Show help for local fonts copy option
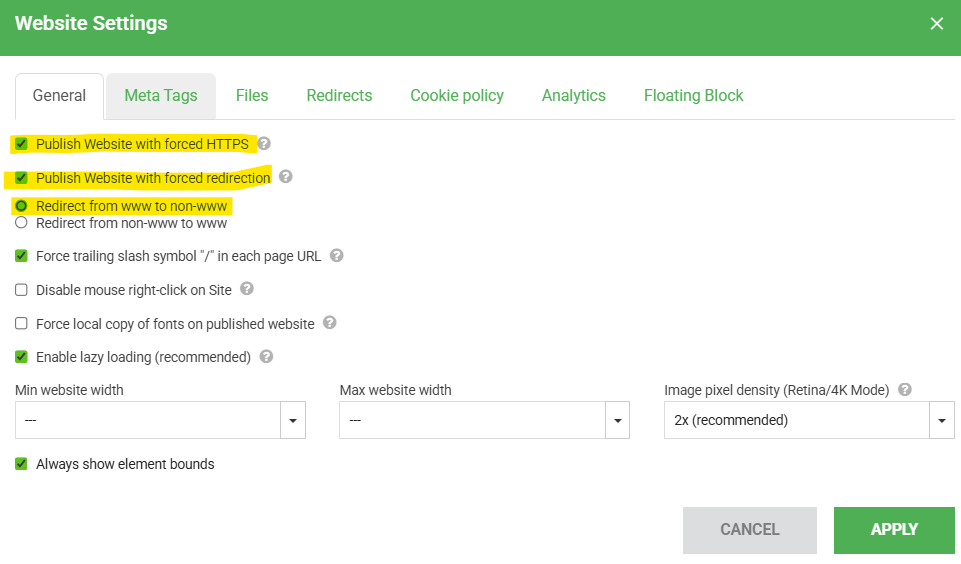961x564 pixels. click(x=330, y=322)
